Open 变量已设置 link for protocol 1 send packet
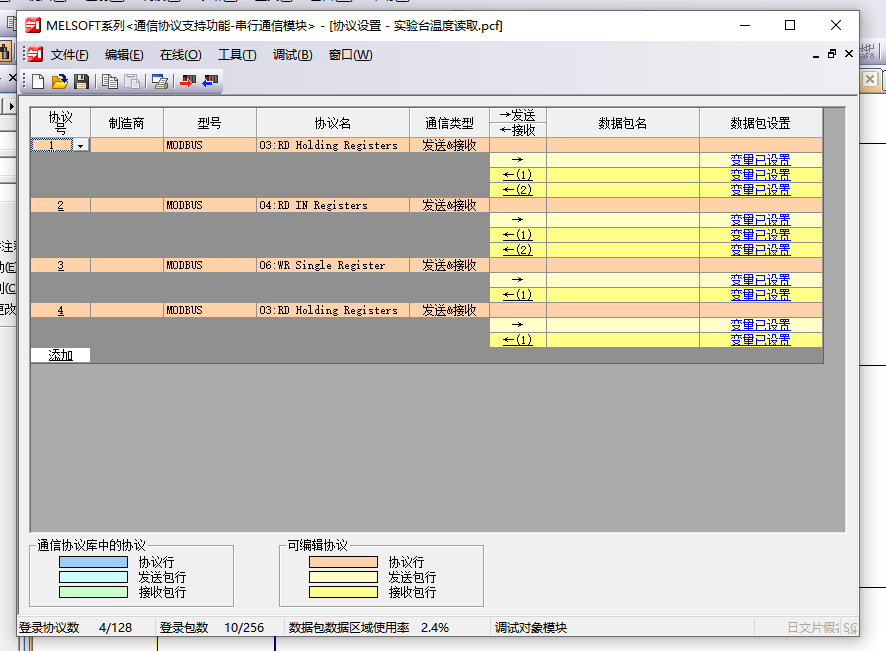This screenshot has width=886, height=651. coord(760,160)
